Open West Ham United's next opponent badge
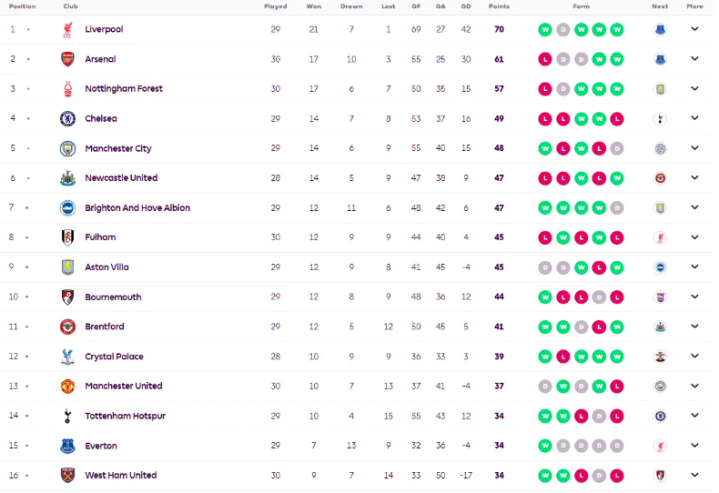The width and height of the screenshot is (719, 493). 660,475
